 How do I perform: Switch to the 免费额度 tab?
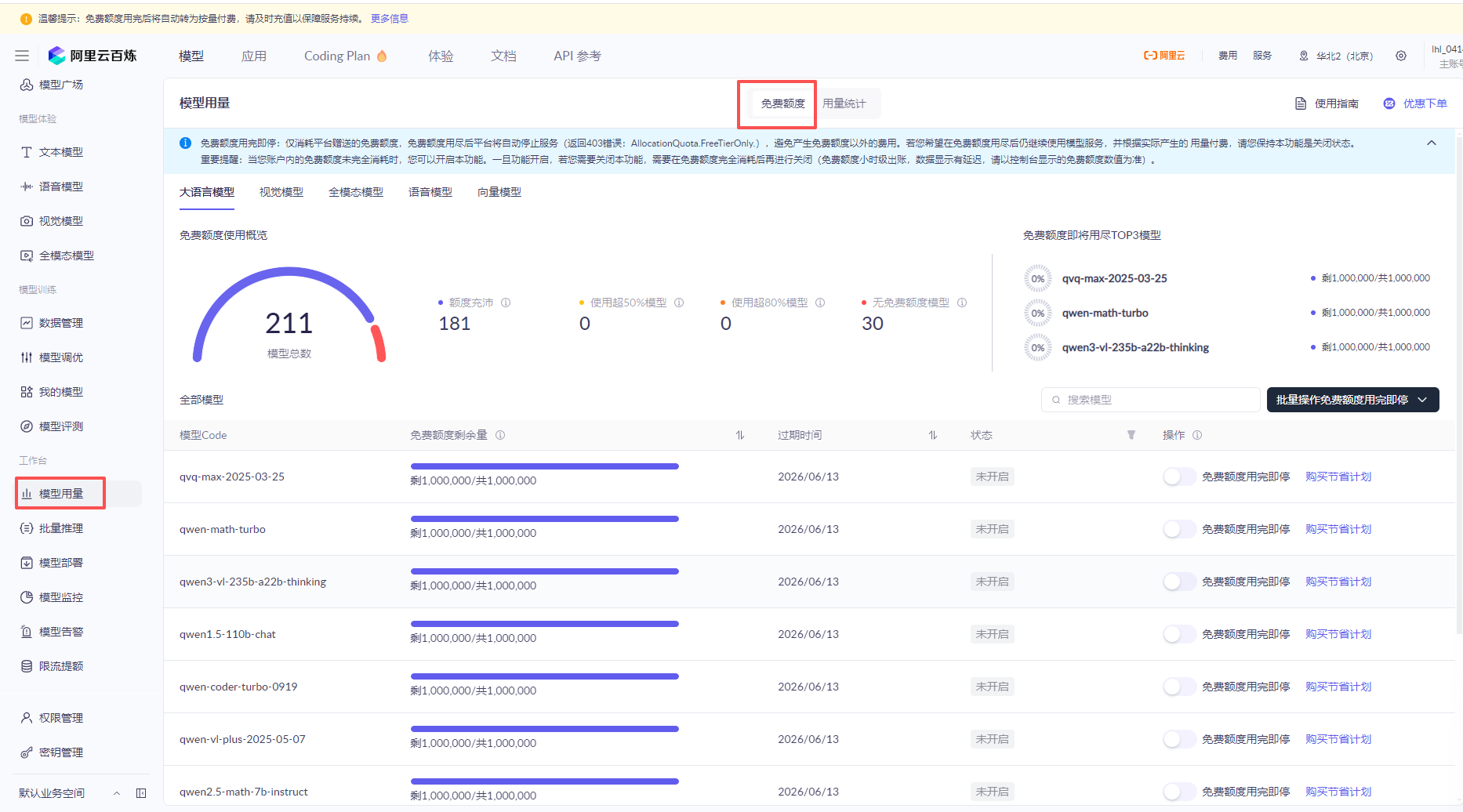pos(782,103)
